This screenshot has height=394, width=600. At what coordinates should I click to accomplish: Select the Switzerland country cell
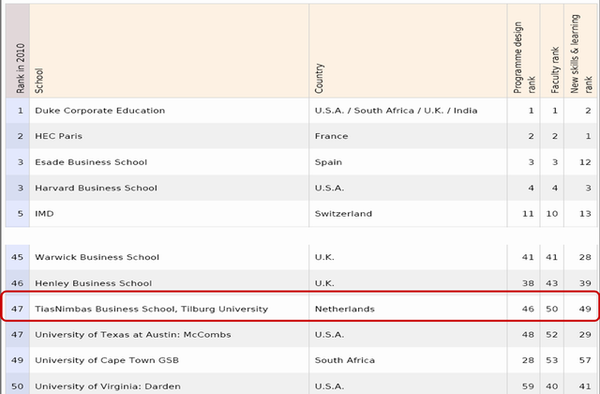[343, 214]
